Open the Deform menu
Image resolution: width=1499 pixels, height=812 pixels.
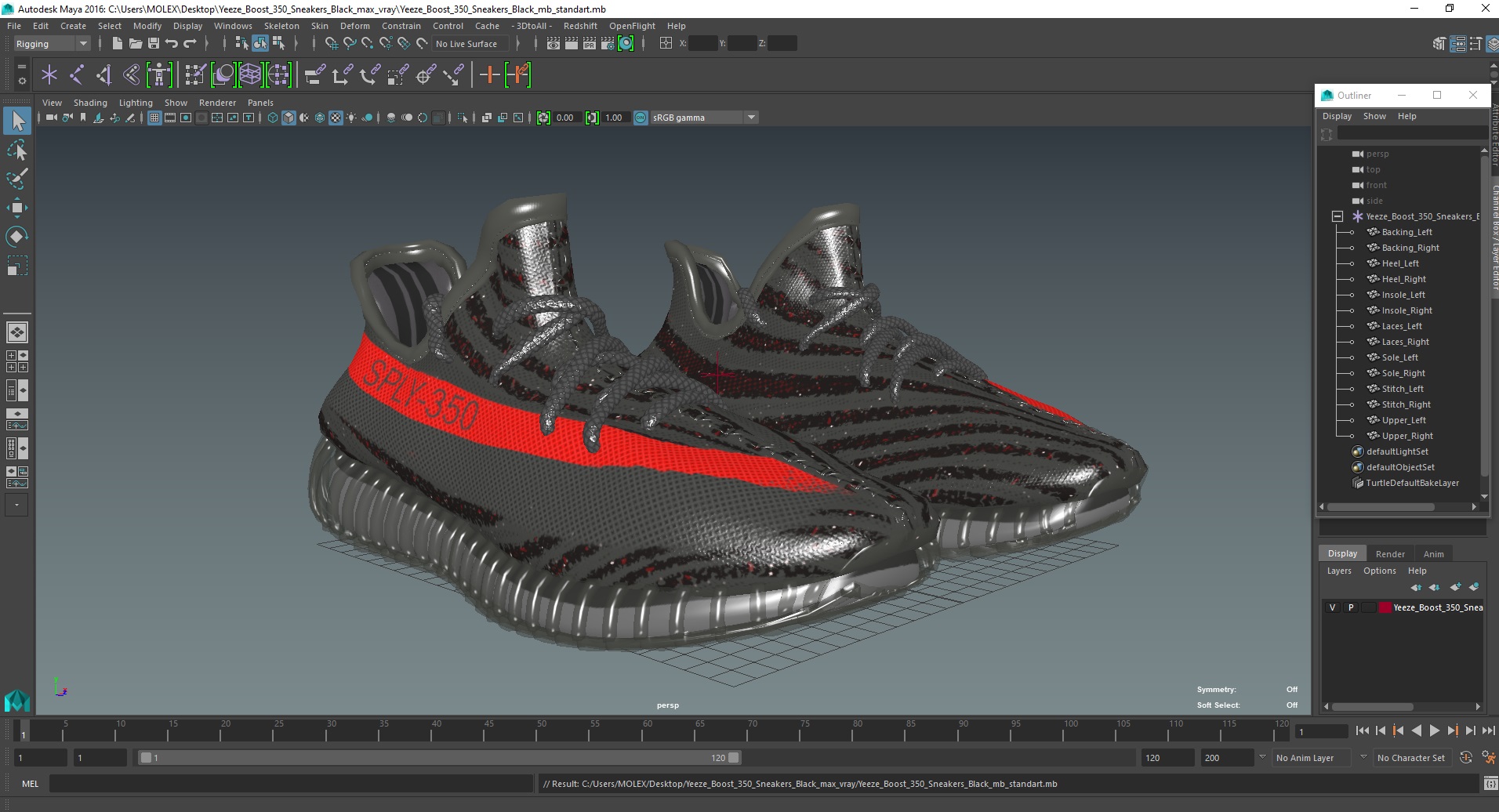coord(354,26)
